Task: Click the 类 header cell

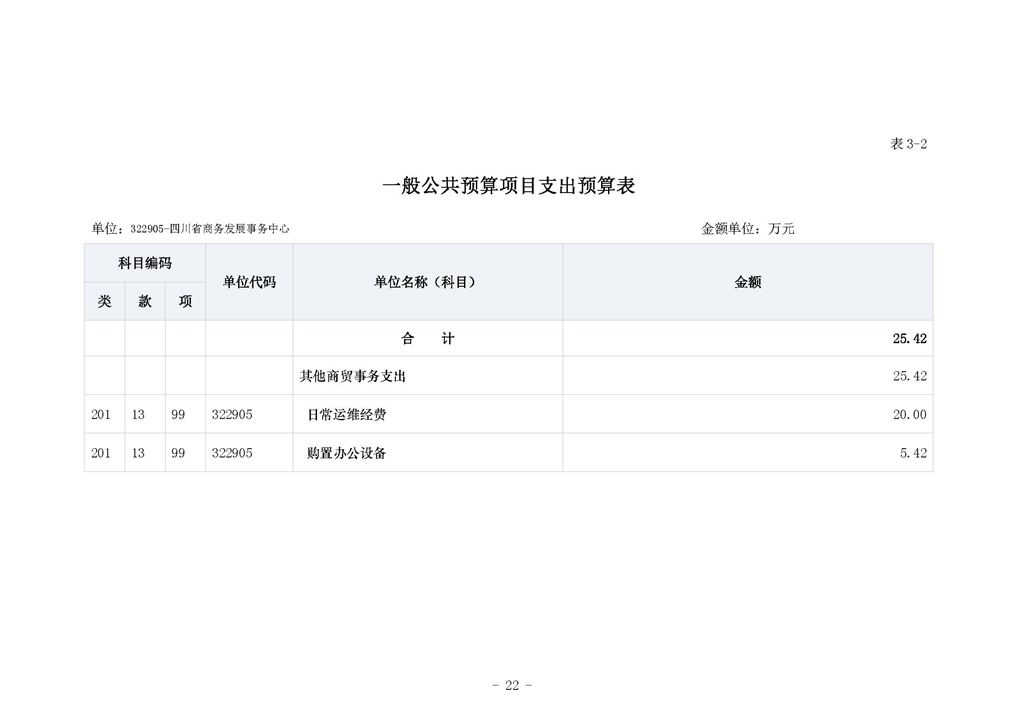Action: tap(105, 300)
